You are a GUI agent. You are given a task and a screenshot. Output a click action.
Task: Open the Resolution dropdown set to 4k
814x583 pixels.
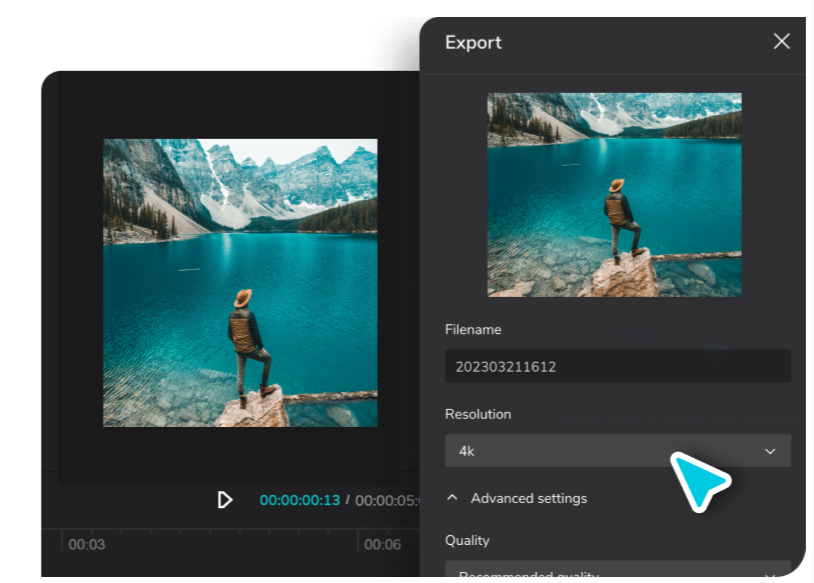(600, 451)
